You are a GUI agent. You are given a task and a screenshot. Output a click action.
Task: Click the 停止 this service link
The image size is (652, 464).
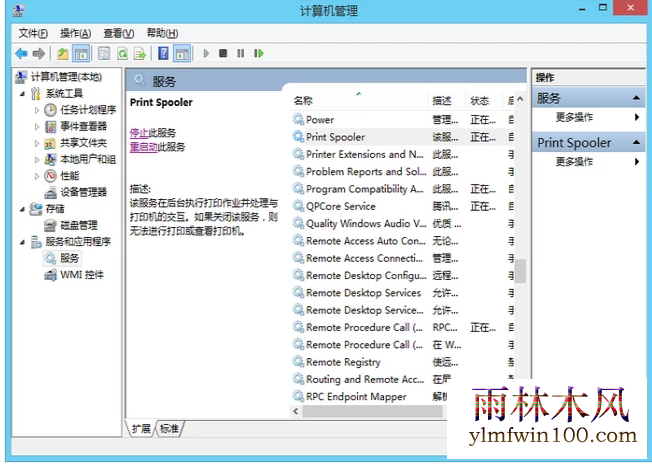139,133
